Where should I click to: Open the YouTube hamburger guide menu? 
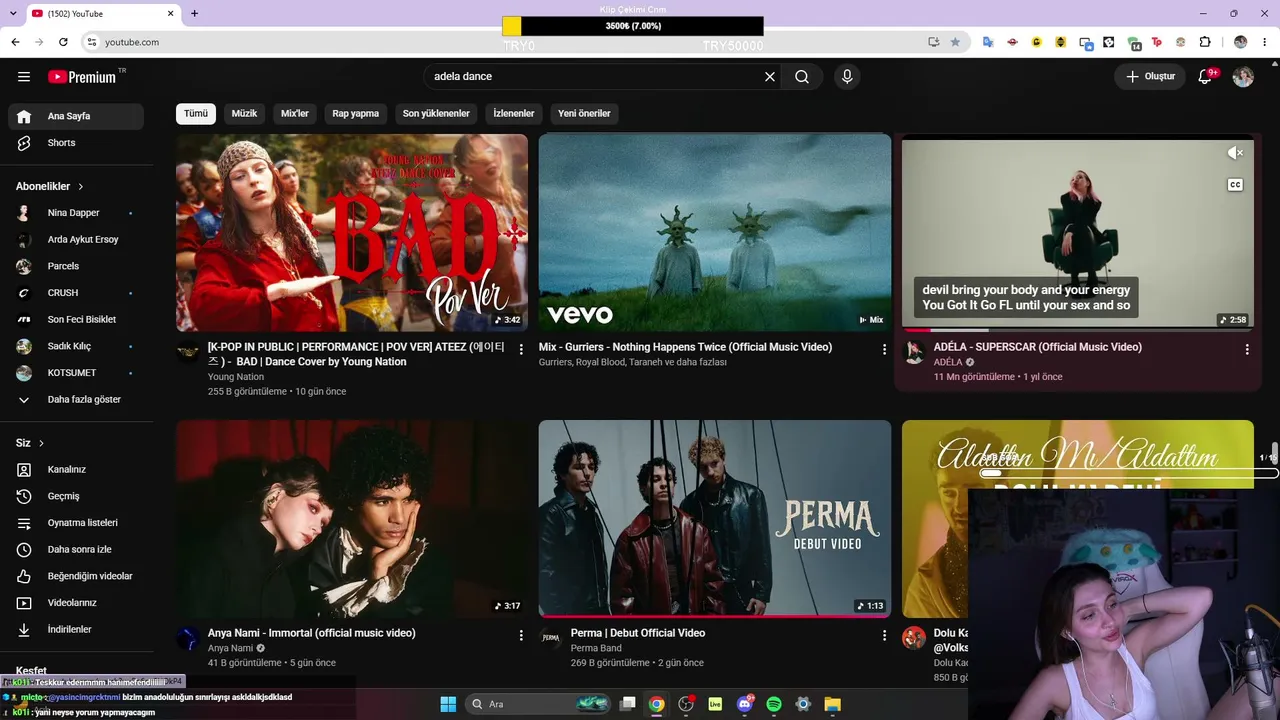tap(24, 77)
